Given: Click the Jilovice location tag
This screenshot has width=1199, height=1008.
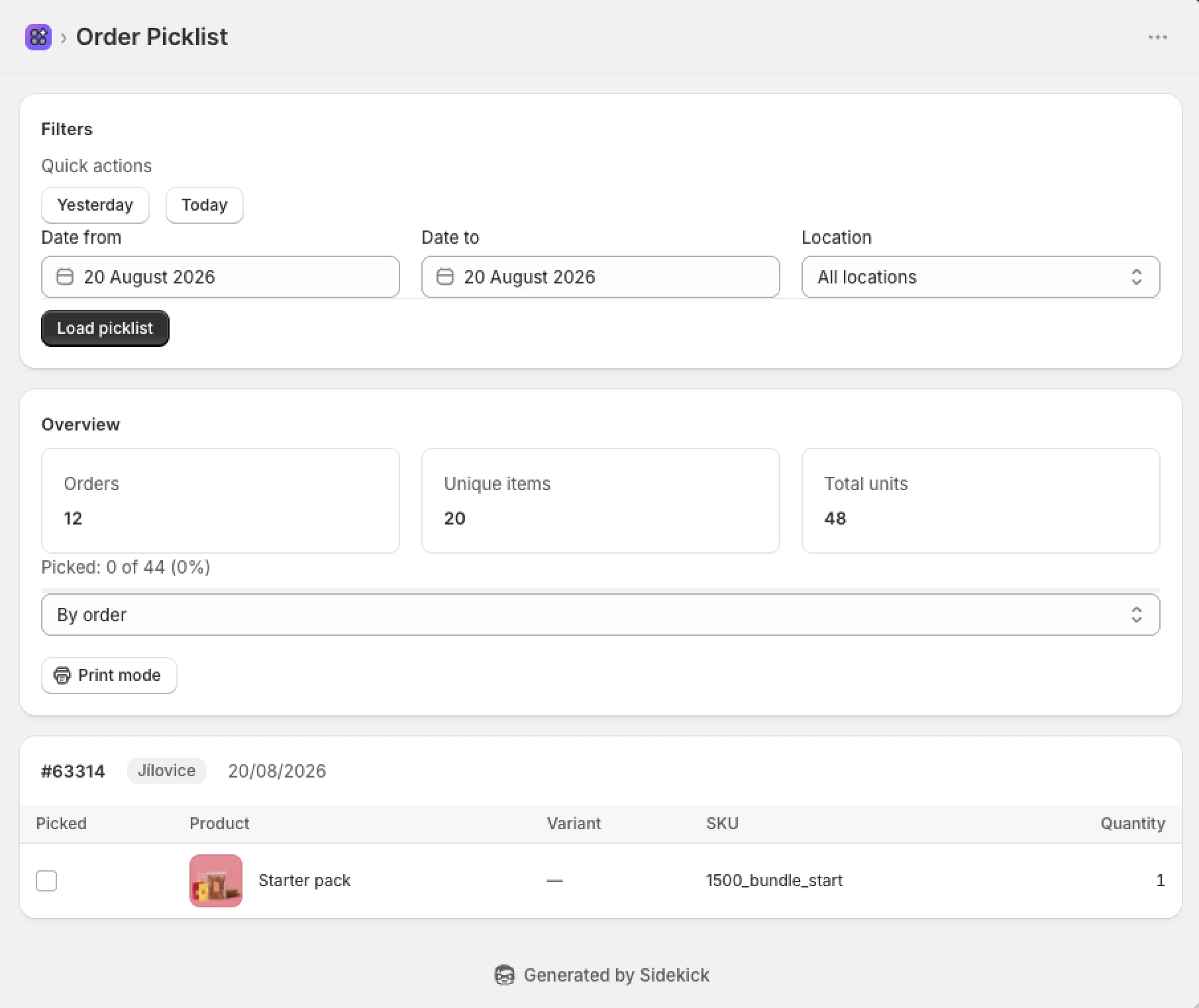Looking at the screenshot, I should pyautogui.click(x=167, y=771).
